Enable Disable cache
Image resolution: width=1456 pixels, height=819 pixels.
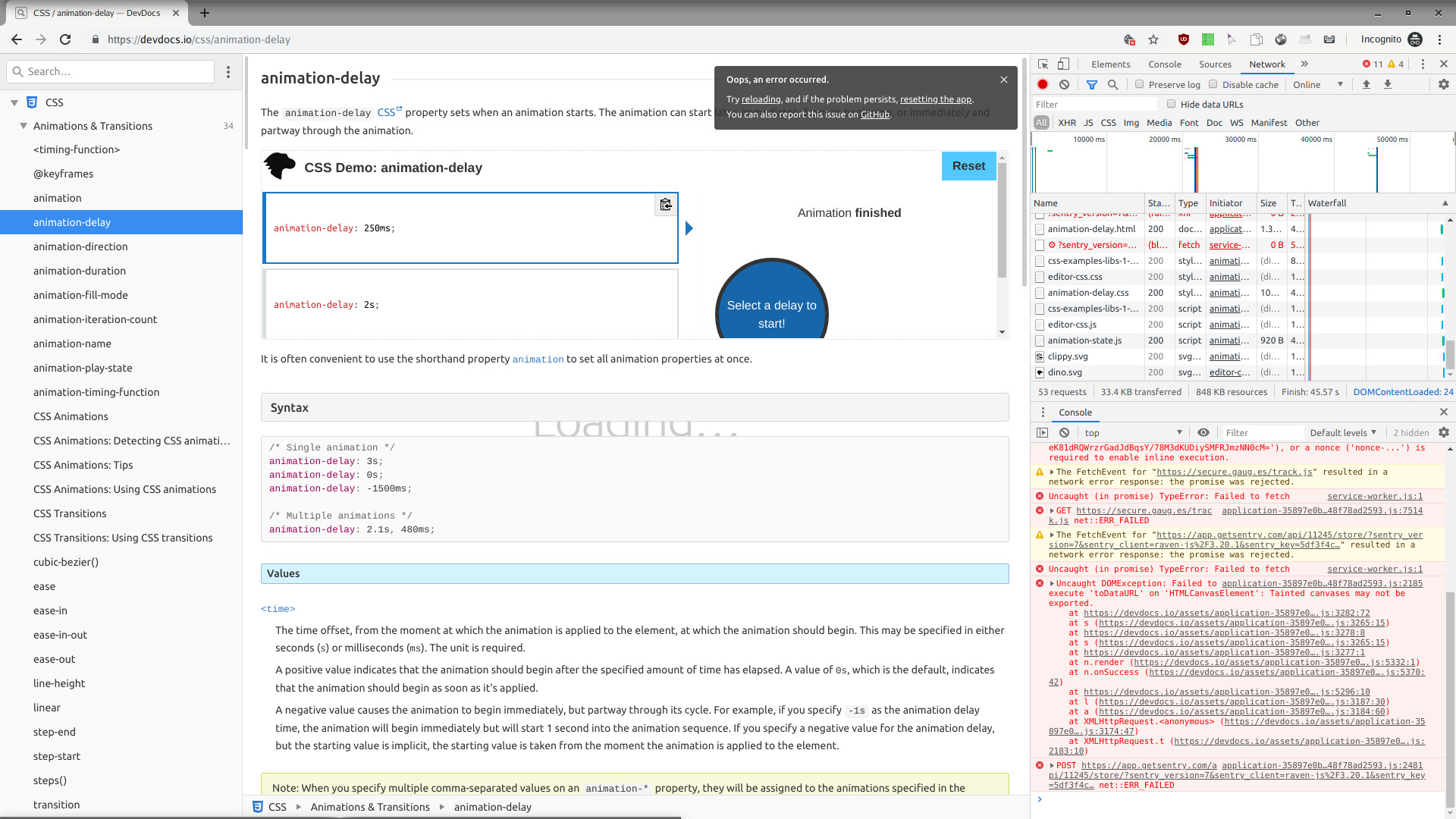coord(1213,84)
